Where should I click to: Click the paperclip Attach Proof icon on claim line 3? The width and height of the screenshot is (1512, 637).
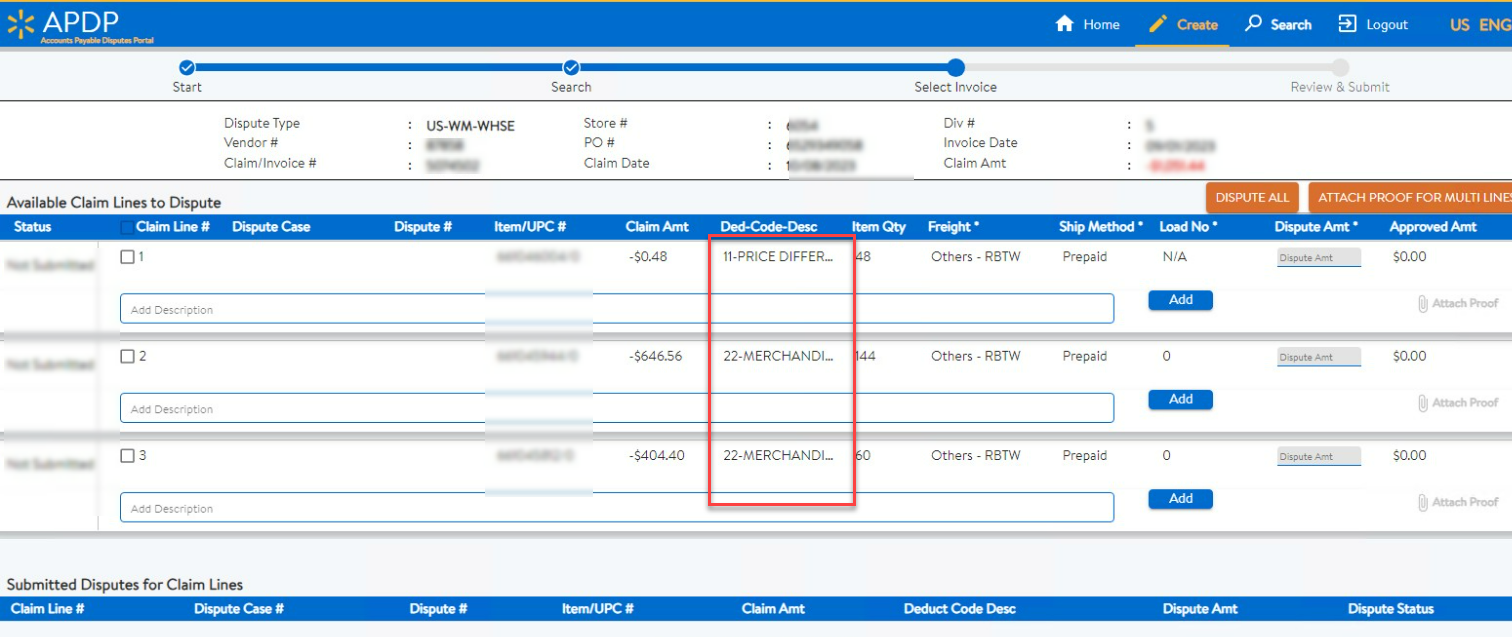click(x=1423, y=501)
